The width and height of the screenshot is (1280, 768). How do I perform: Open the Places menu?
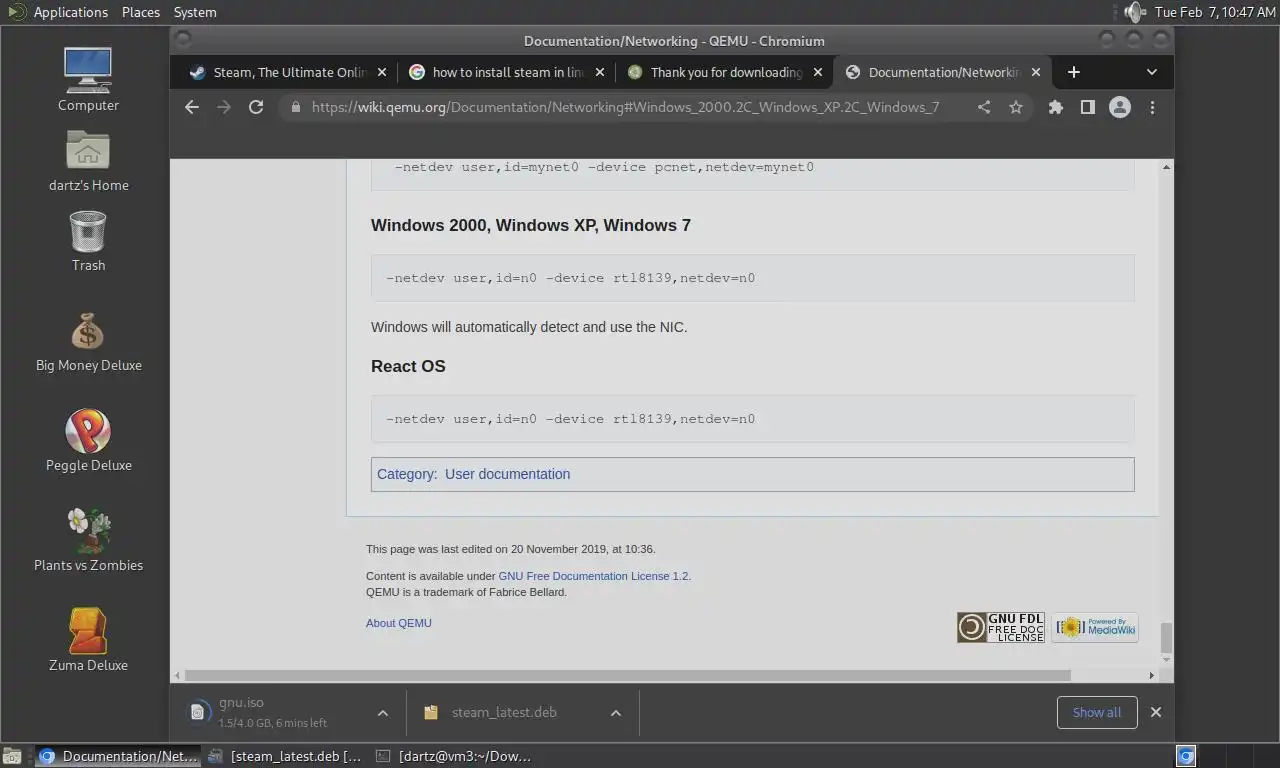[141, 12]
